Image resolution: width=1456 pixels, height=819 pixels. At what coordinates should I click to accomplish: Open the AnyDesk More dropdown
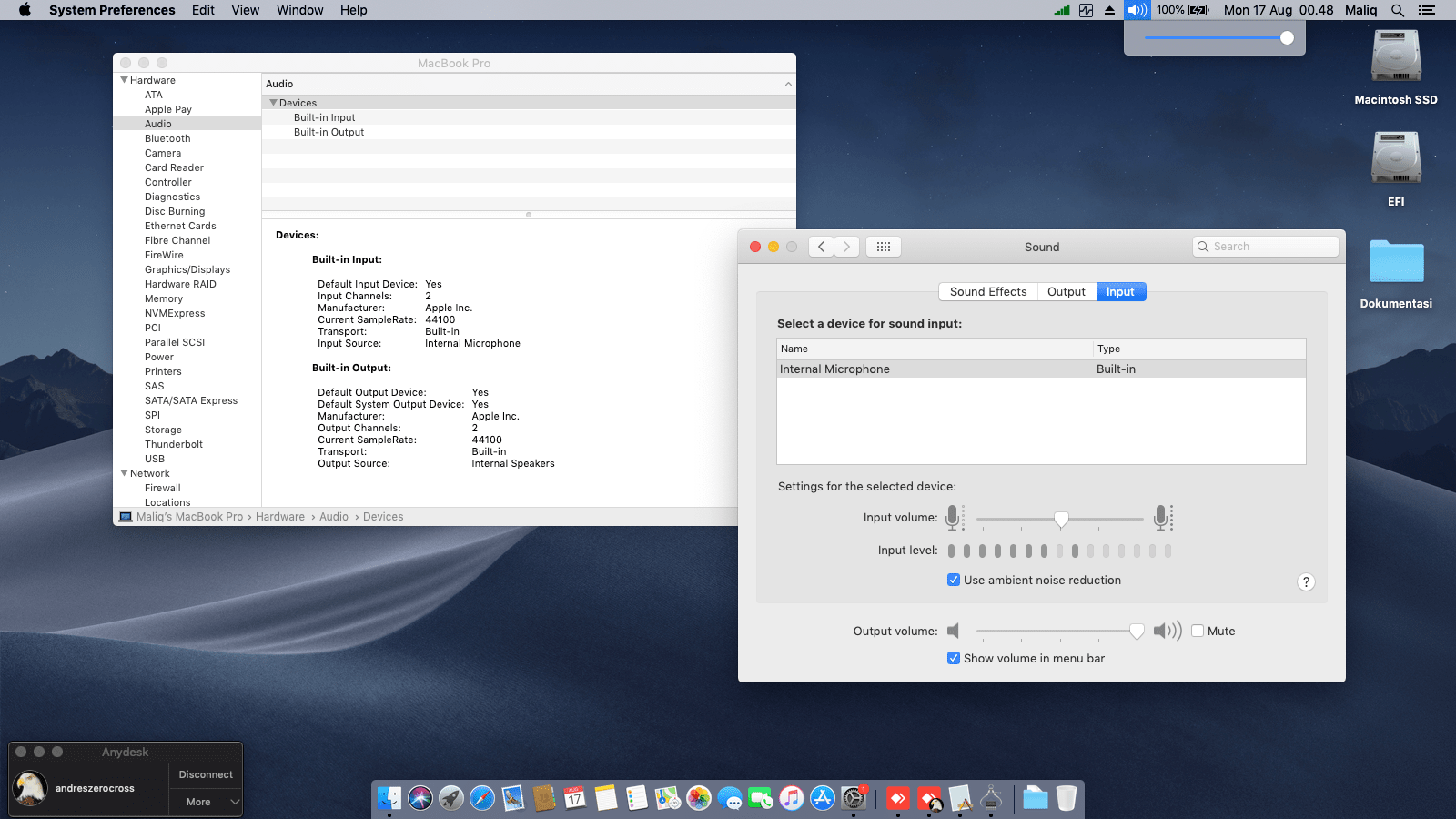coord(206,802)
